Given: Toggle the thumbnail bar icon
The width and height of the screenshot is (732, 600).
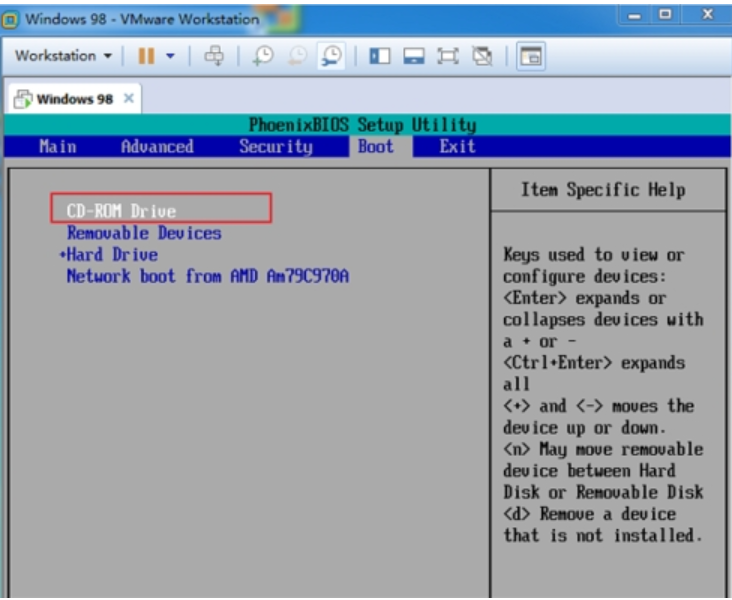Looking at the screenshot, I should point(415,56).
